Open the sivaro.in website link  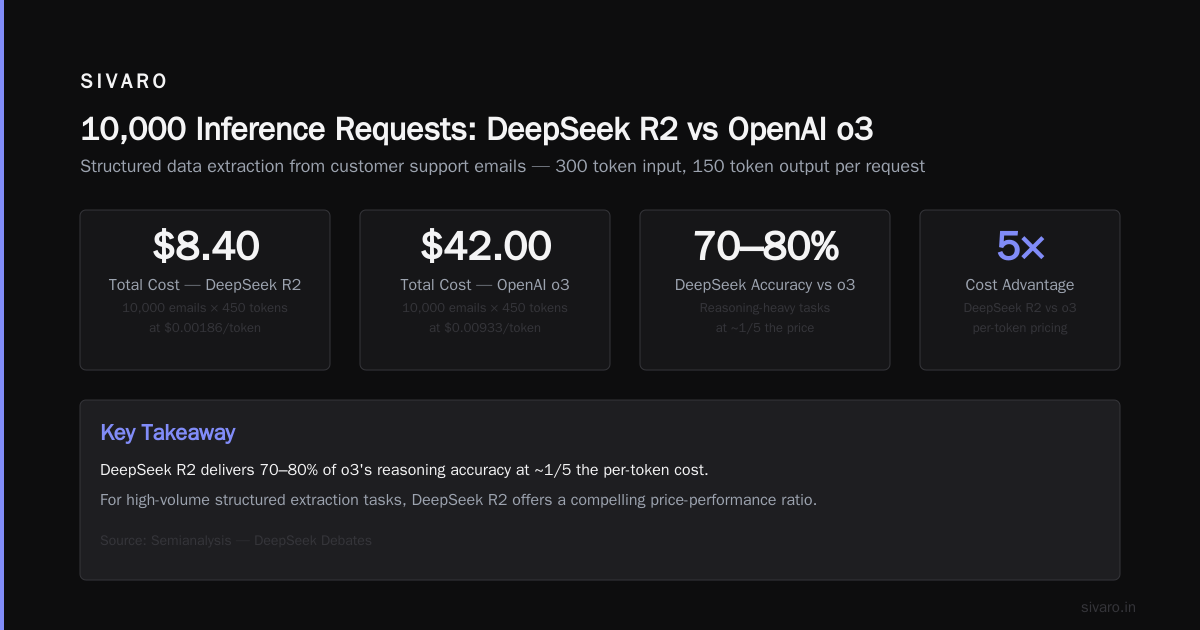click(1108, 607)
